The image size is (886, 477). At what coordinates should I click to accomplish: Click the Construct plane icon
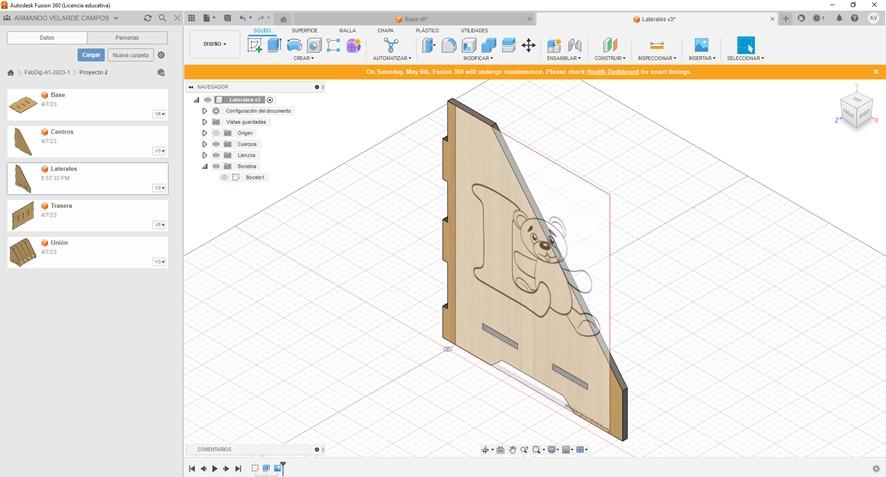click(610, 45)
